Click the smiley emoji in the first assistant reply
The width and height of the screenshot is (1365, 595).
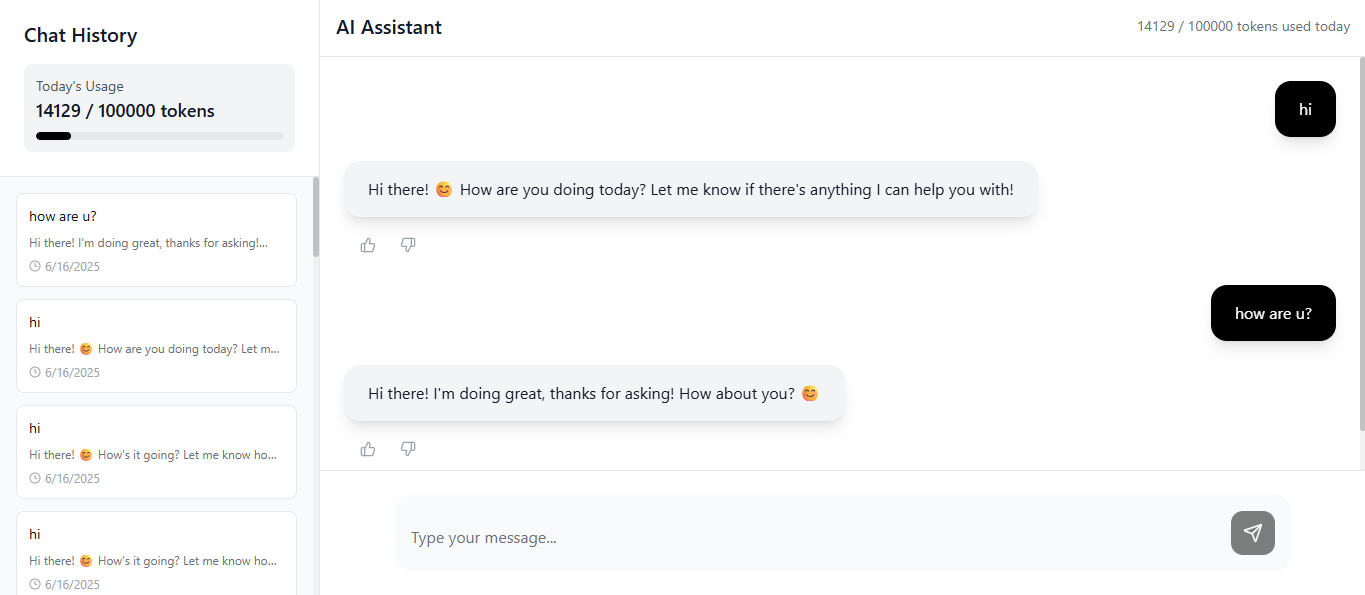[x=445, y=190]
